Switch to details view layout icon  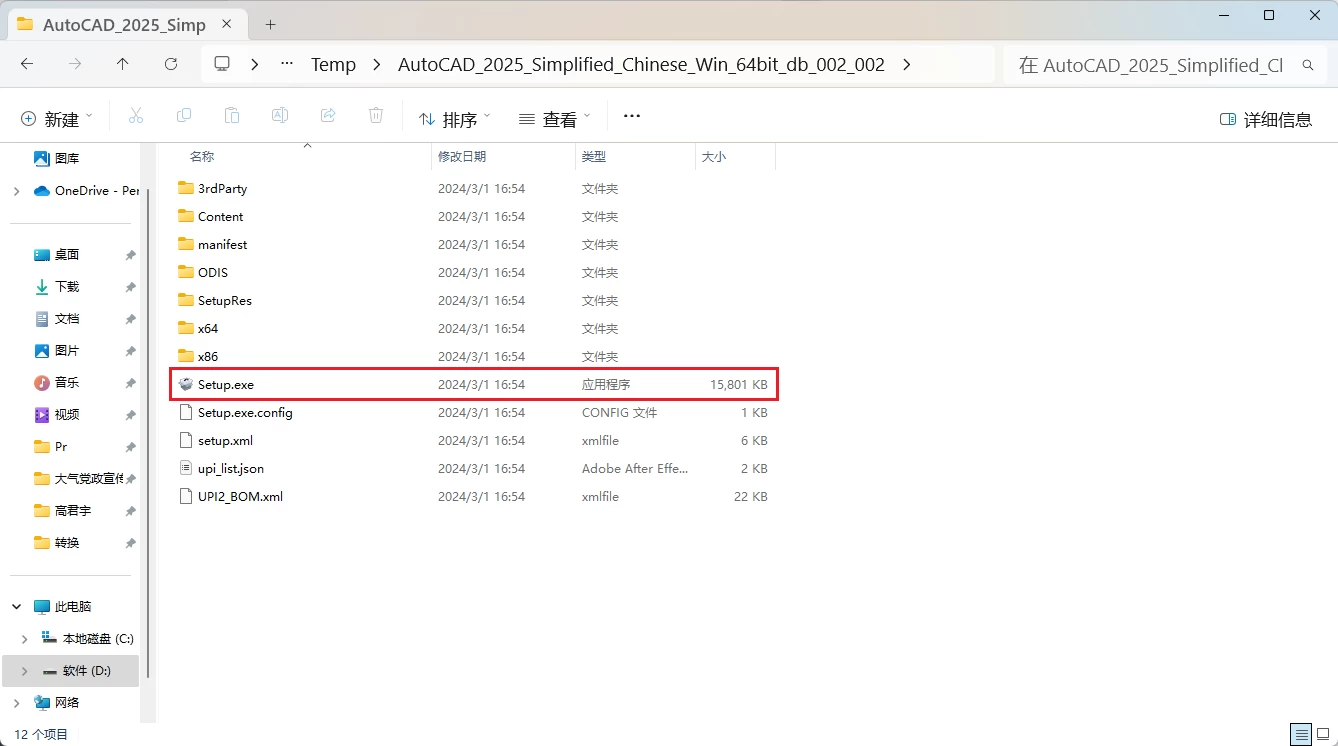(x=1300, y=733)
